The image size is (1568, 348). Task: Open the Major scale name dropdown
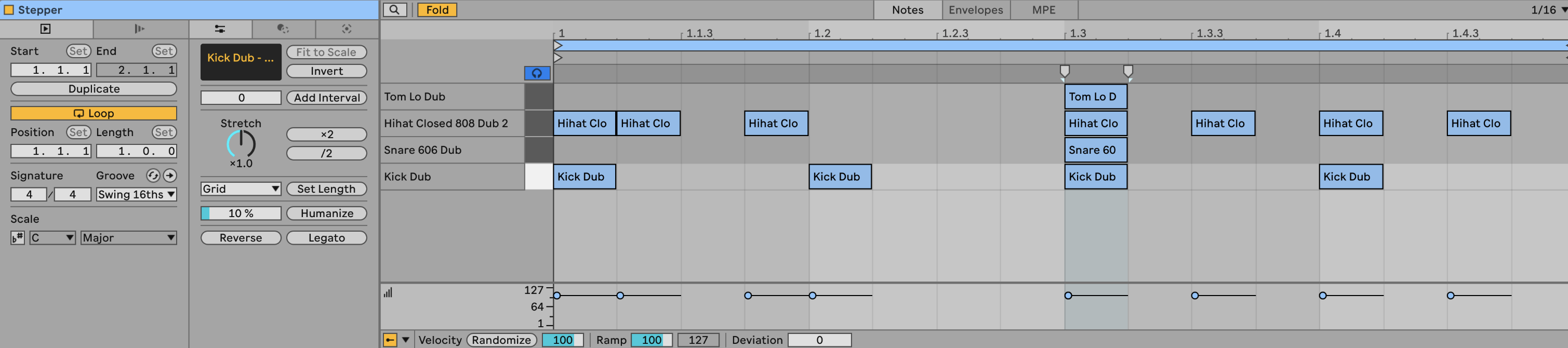click(128, 238)
